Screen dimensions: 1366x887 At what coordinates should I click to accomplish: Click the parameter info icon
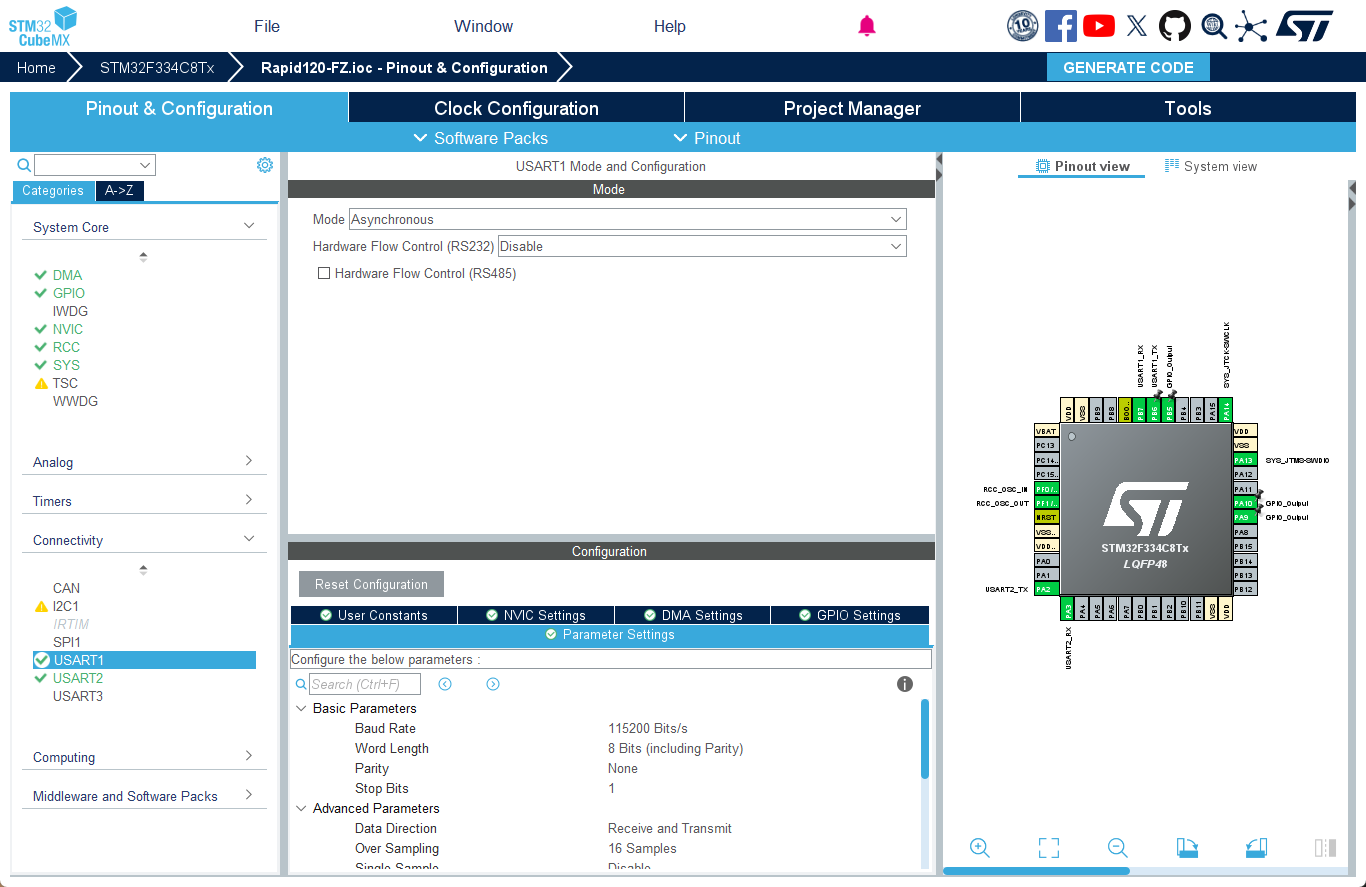(905, 684)
